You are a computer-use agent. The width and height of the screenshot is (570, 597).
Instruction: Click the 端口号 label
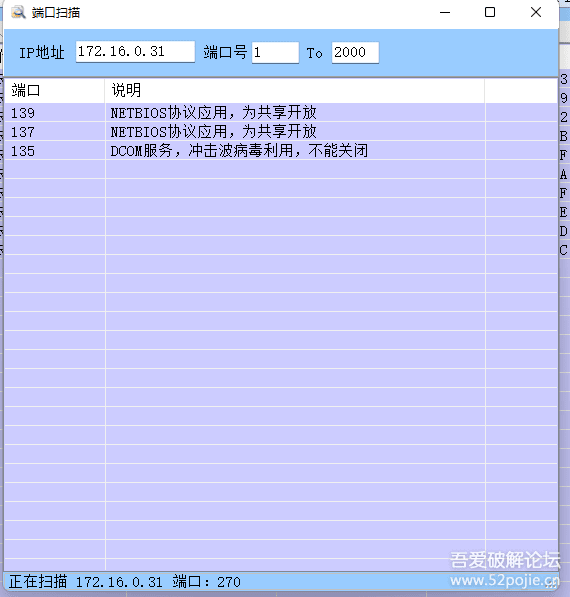tap(225, 52)
